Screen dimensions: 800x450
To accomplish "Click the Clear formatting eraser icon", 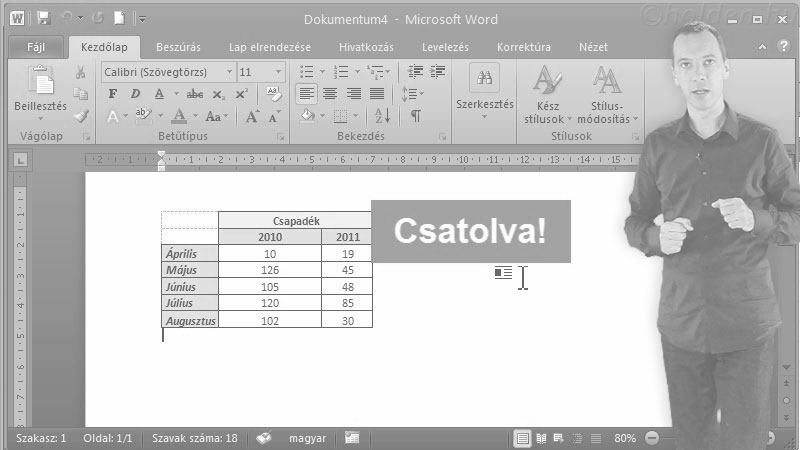I will [x=274, y=94].
